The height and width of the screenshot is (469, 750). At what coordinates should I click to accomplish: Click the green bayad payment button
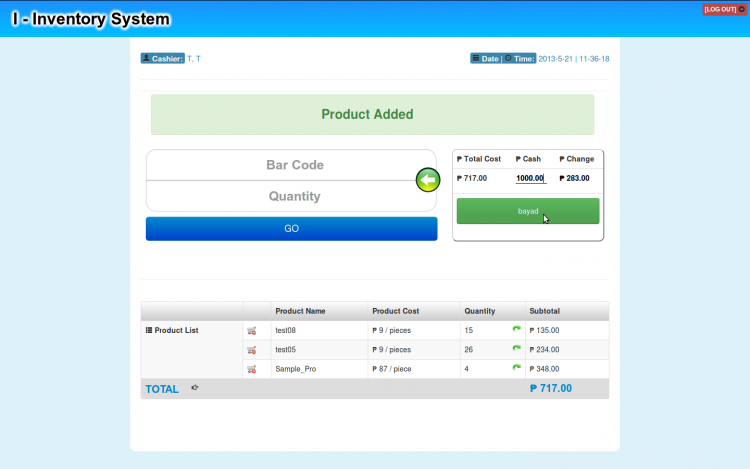pyautogui.click(x=528, y=211)
